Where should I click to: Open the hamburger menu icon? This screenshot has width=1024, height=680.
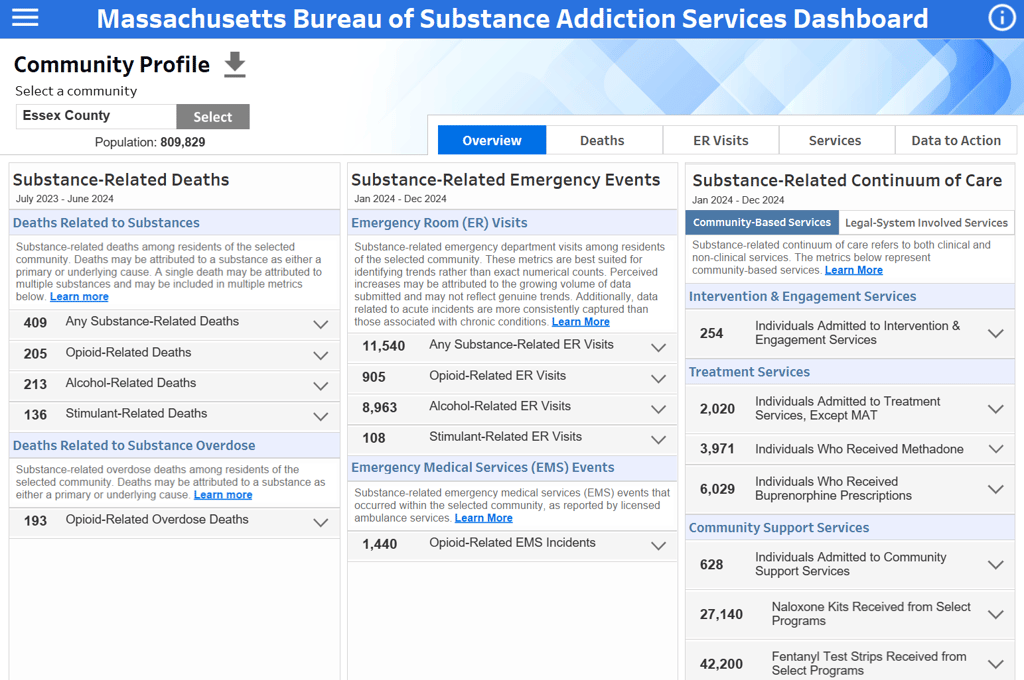click(x=25, y=18)
